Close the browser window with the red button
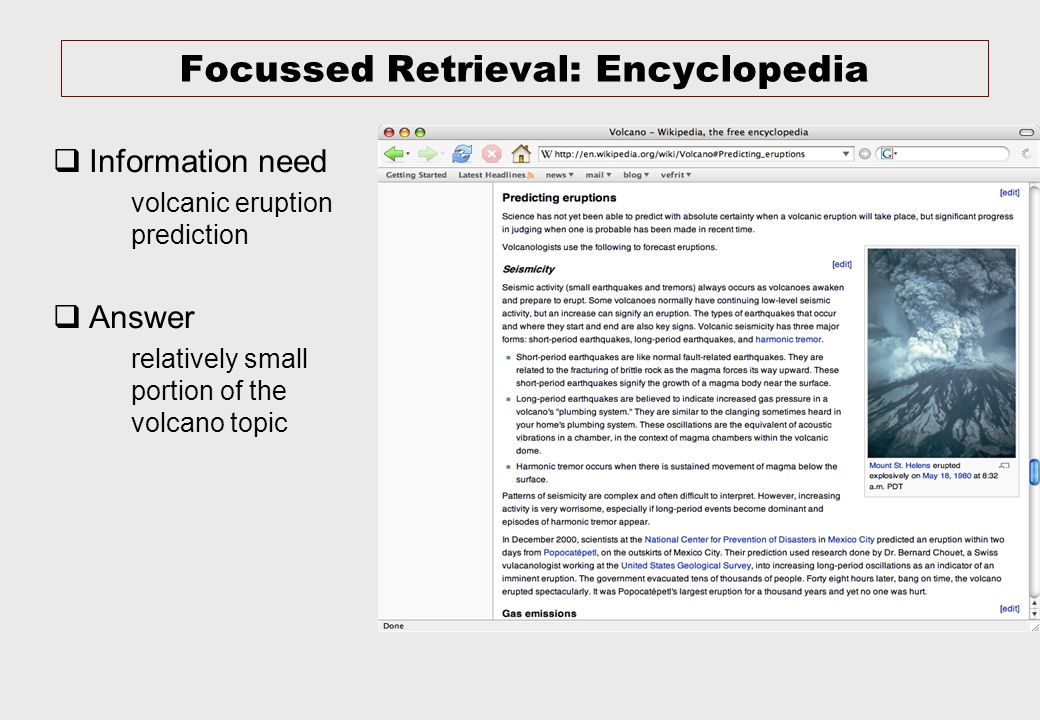The height and width of the screenshot is (720, 1040). pyautogui.click(x=389, y=132)
